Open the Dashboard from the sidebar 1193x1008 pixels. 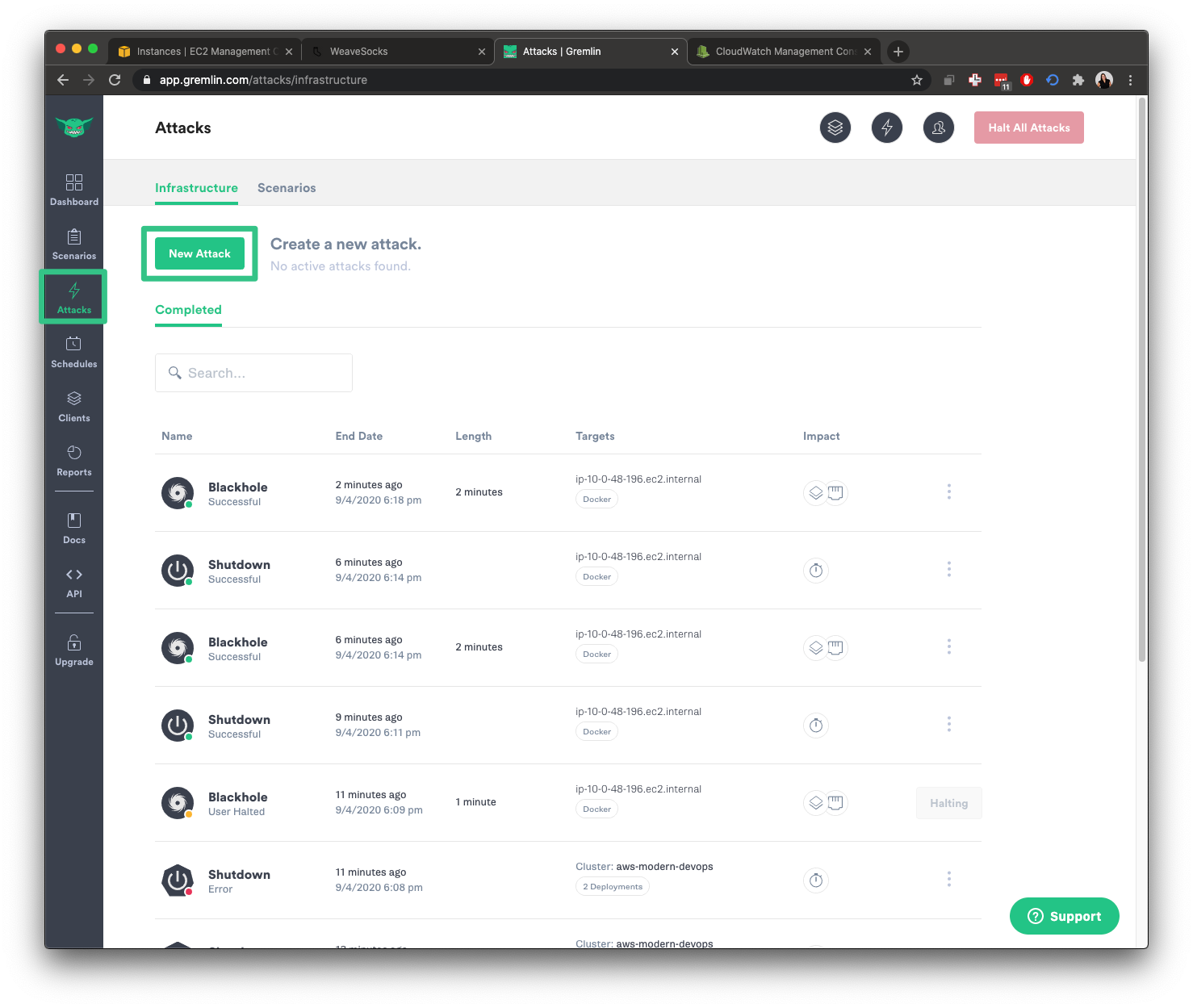[74, 190]
